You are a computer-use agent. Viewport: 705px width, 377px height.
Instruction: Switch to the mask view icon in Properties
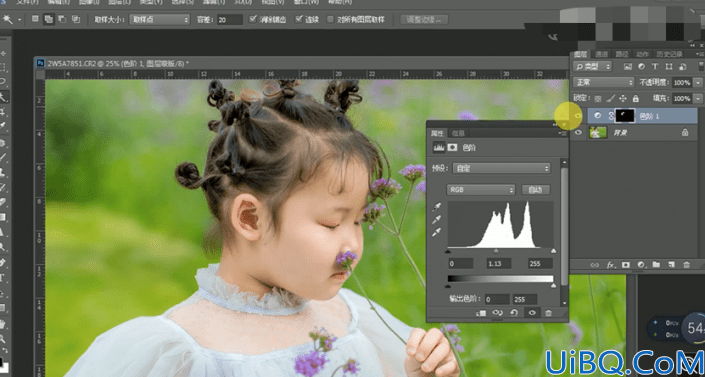click(453, 148)
